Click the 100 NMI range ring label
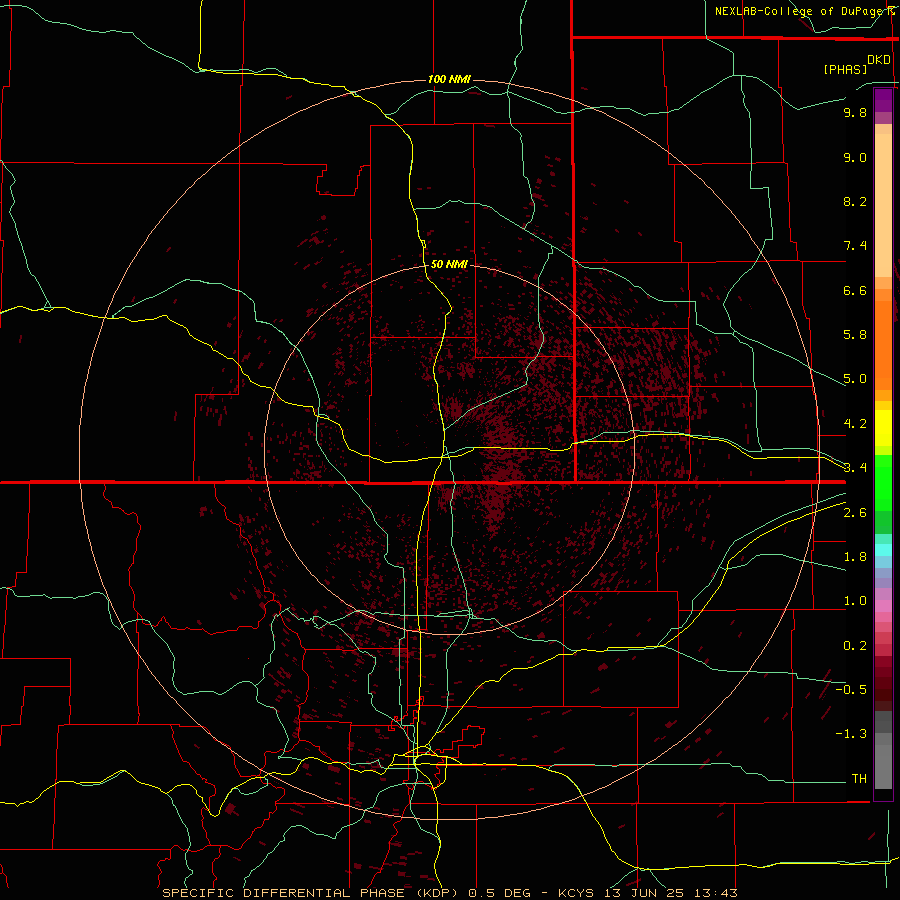 449,79
